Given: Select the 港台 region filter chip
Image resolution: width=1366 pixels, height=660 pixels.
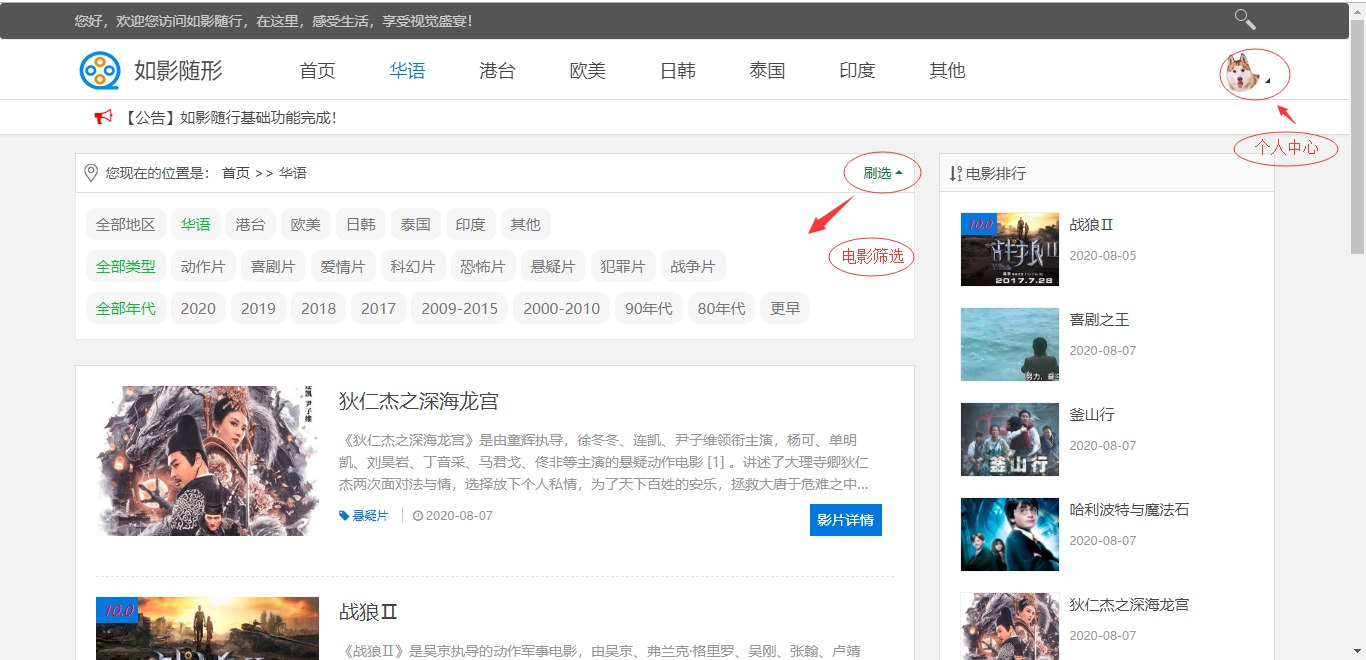Looking at the screenshot, I should tap(251, 224).
